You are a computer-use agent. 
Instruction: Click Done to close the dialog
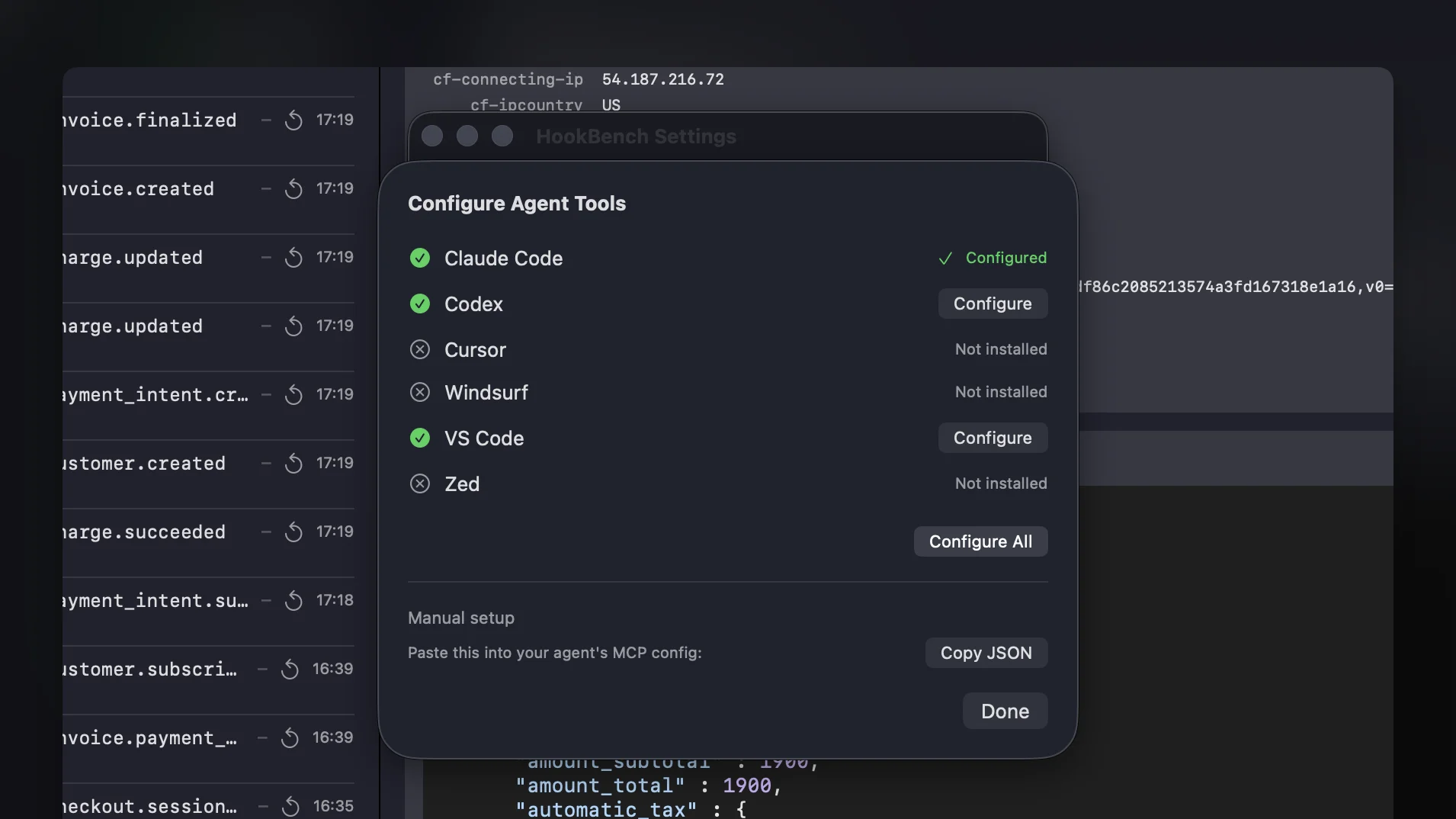coord(1005,710)
